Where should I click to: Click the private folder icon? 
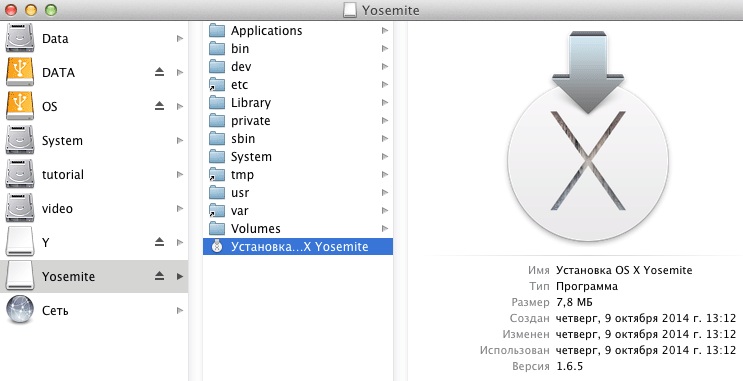pos(217,120)
